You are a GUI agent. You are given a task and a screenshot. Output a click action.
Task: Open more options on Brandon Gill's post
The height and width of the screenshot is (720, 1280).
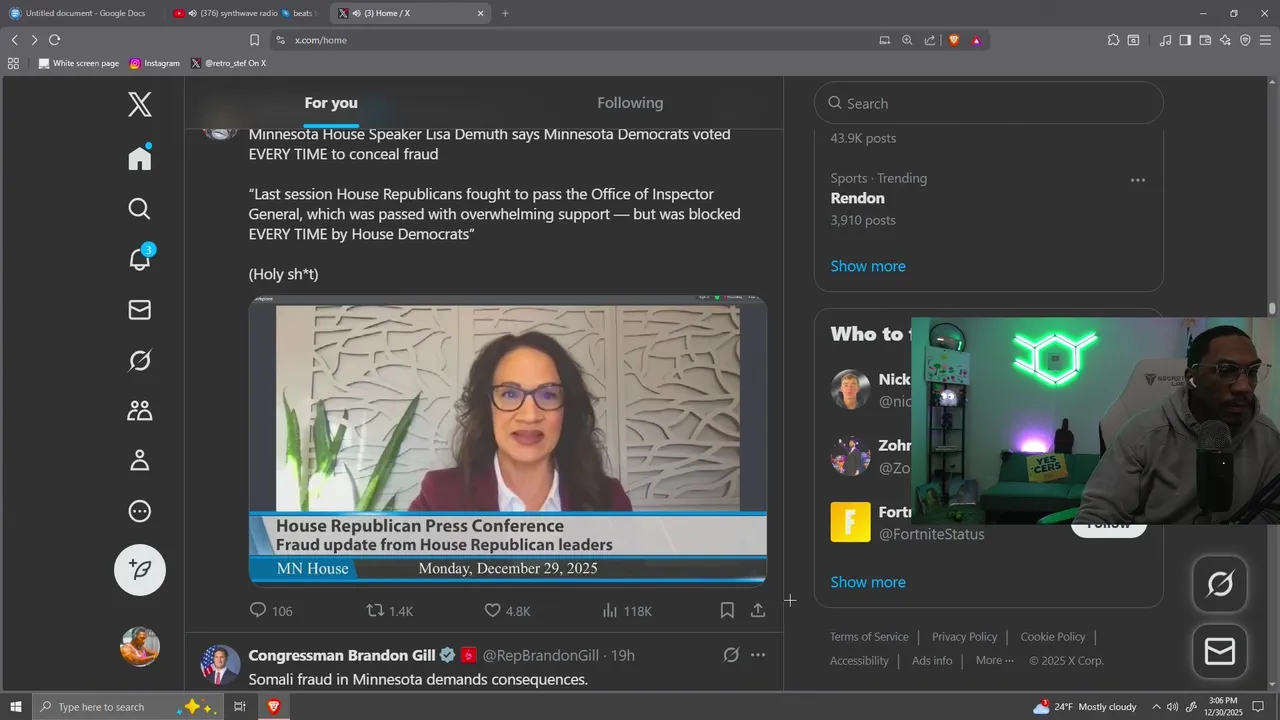pos(758,655)
